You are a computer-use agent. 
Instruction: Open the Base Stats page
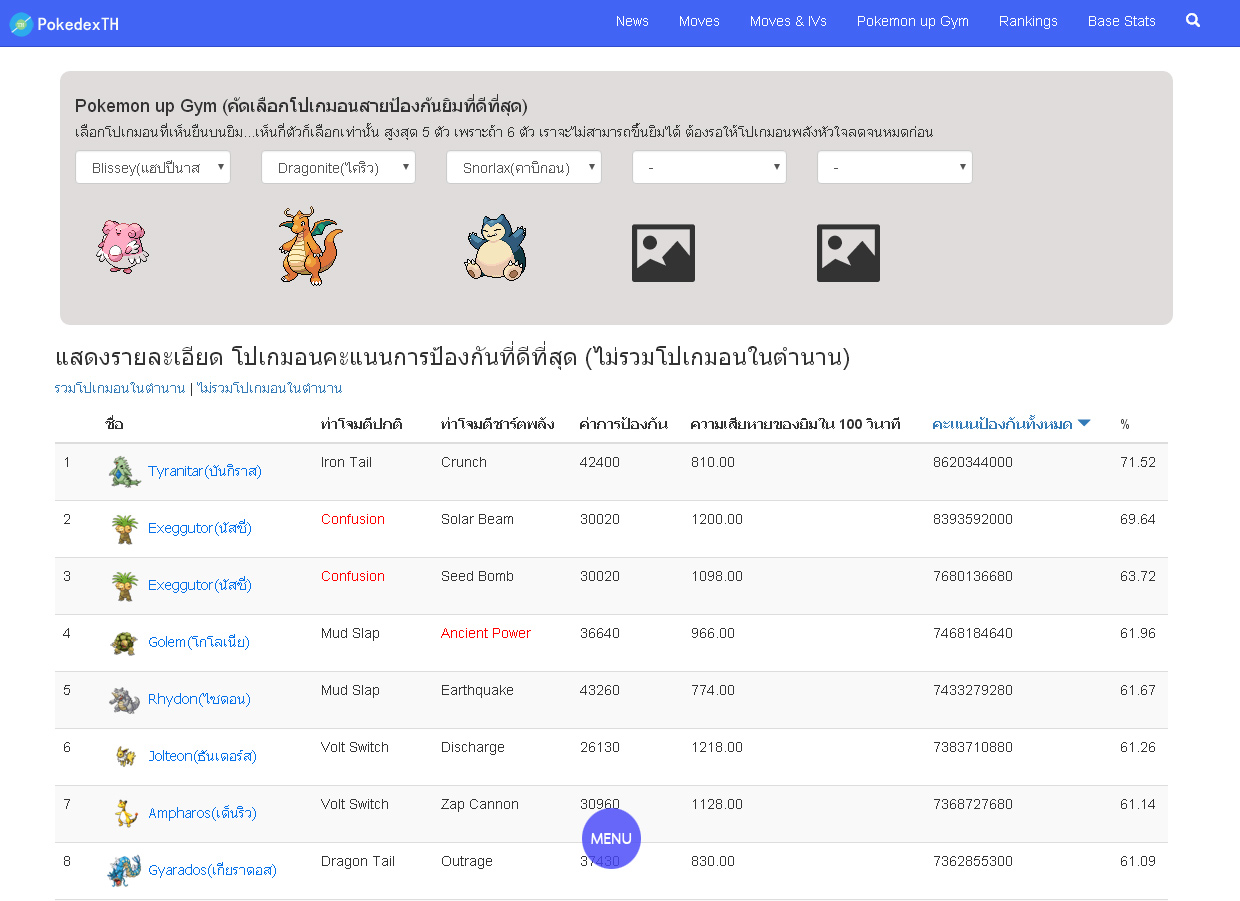click(x=1122, y=21)
